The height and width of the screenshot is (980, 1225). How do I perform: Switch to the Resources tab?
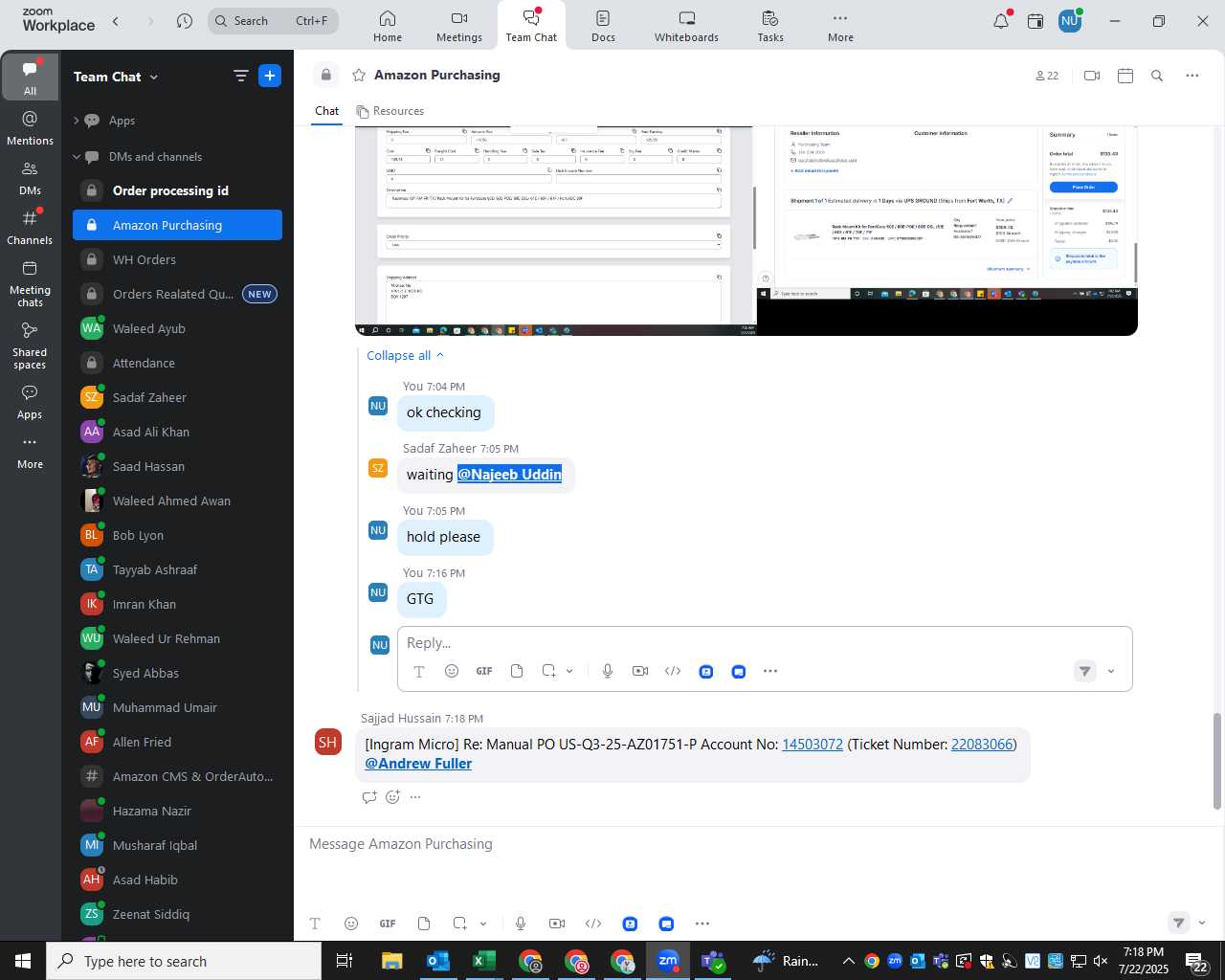[x=390, y=111]
